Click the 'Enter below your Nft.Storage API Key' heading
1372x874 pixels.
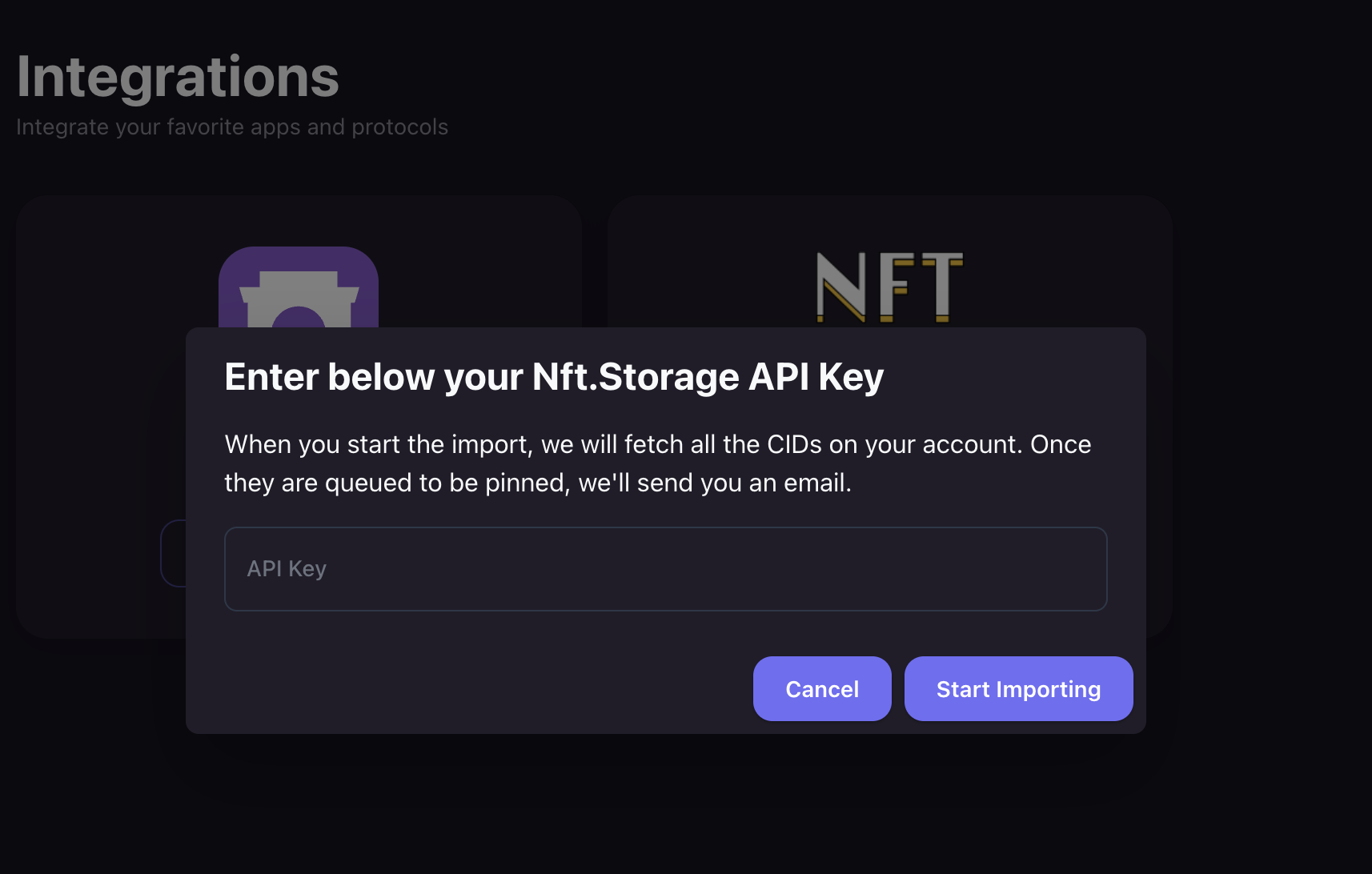[x=553, y=377]
